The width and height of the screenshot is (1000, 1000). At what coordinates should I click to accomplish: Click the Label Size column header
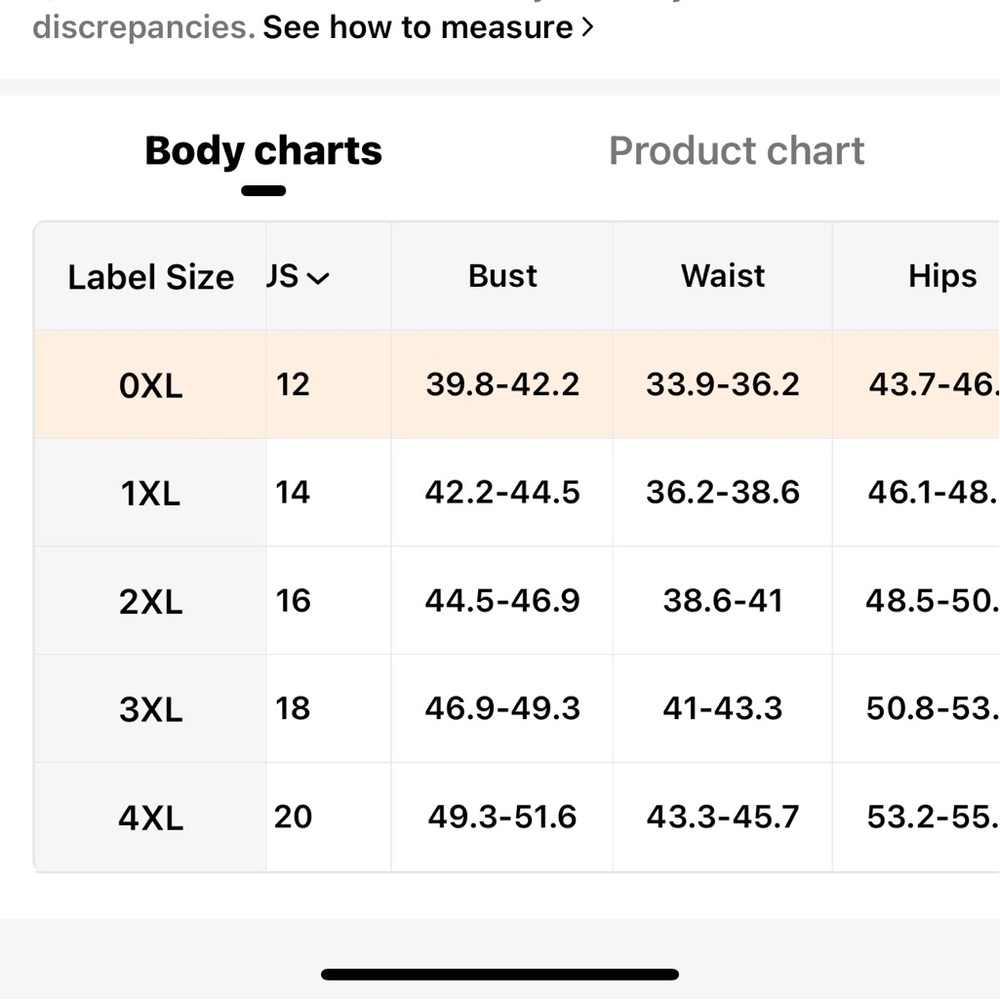151,277
